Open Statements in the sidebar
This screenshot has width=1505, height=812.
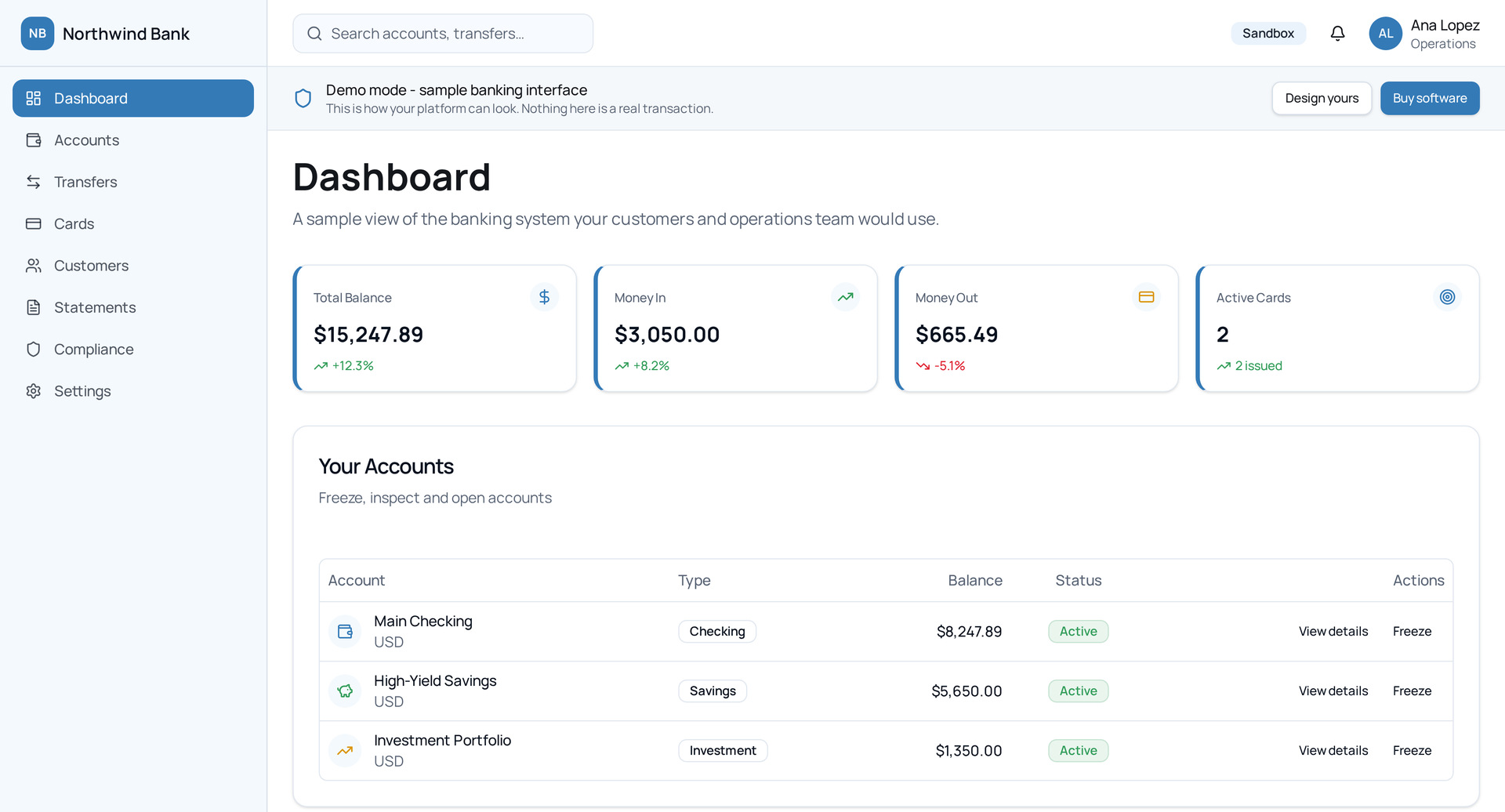(x=133, y=307)
